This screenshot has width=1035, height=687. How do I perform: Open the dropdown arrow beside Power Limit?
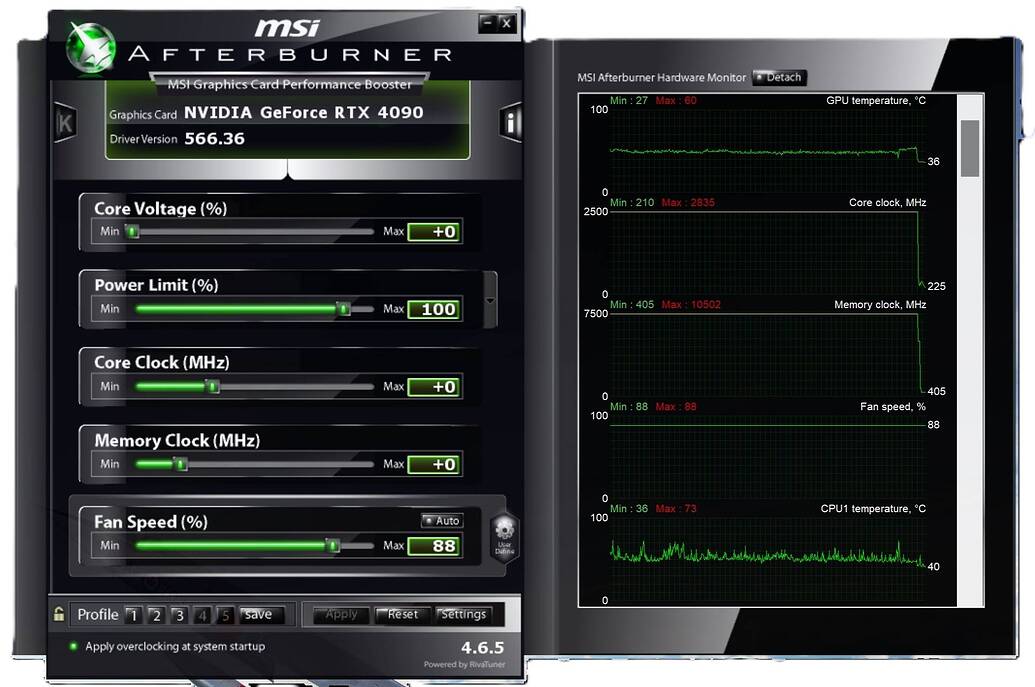click(x=490, y=299)
